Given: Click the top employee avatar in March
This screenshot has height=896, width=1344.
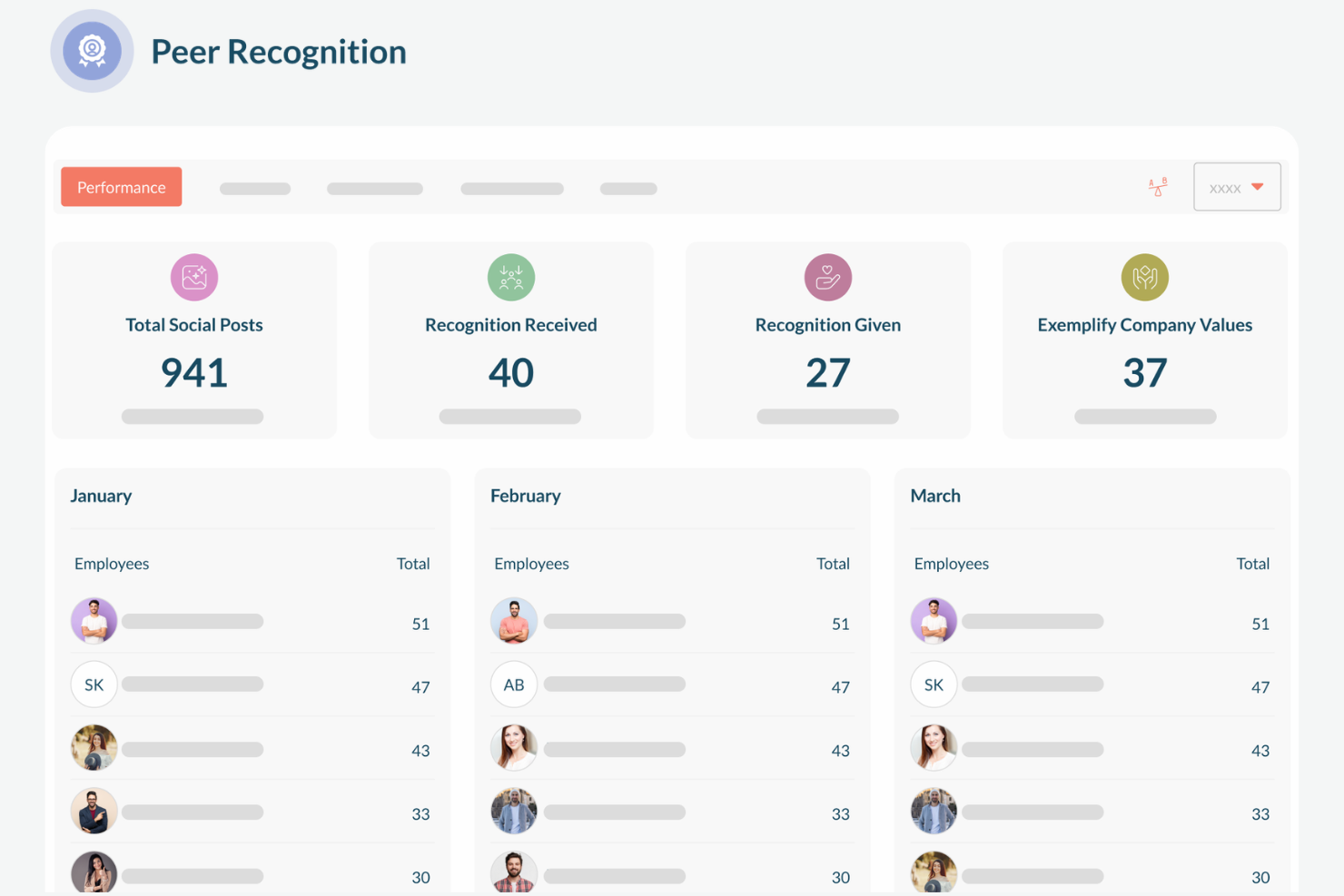Looking at the screenshot, I should 934,621.
